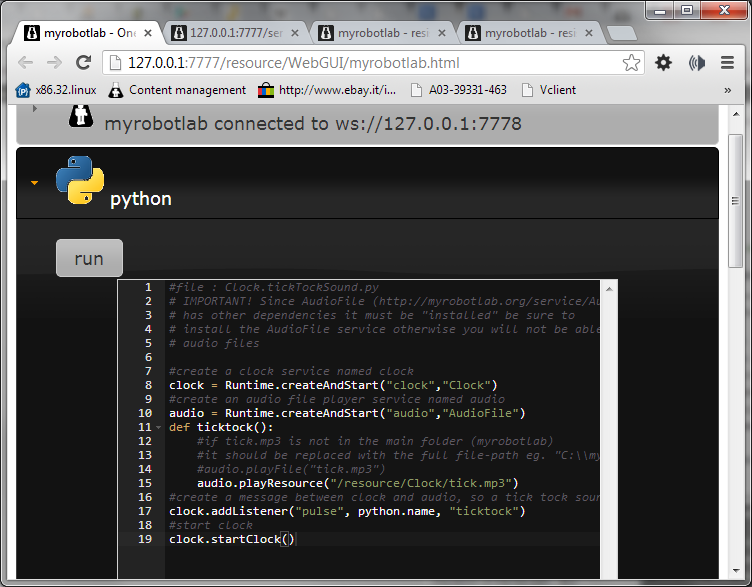Click the def ticktock(): line
The width and height of the screenshot is (752, 587).
pyautogui.click(x=221, y=427)
